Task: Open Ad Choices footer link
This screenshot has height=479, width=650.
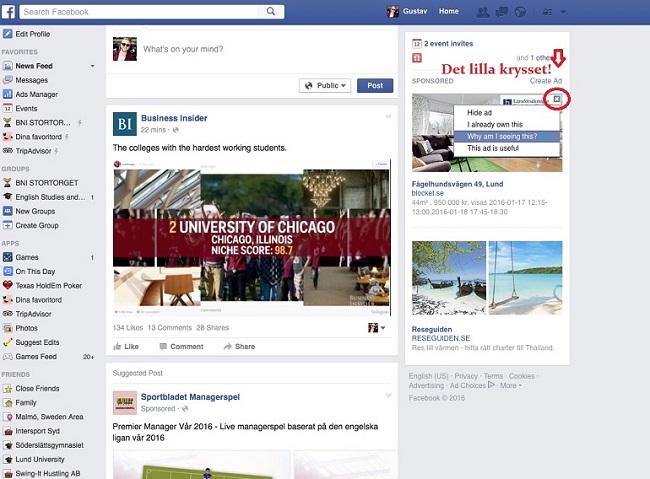Action: (x=472, y=385)
